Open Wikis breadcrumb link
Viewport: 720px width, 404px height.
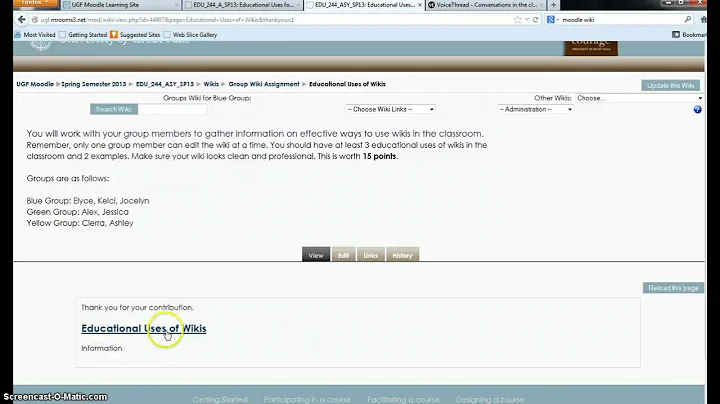[211, 84]
